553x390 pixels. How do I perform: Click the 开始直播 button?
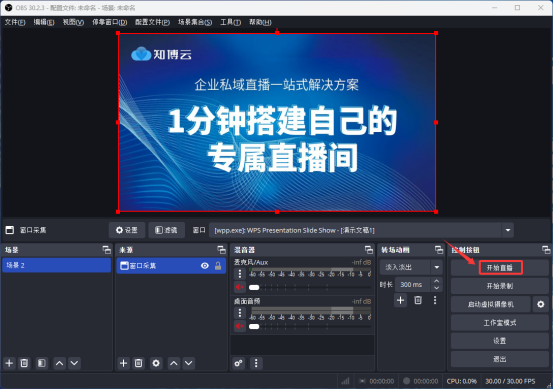[x=500, y=268]
